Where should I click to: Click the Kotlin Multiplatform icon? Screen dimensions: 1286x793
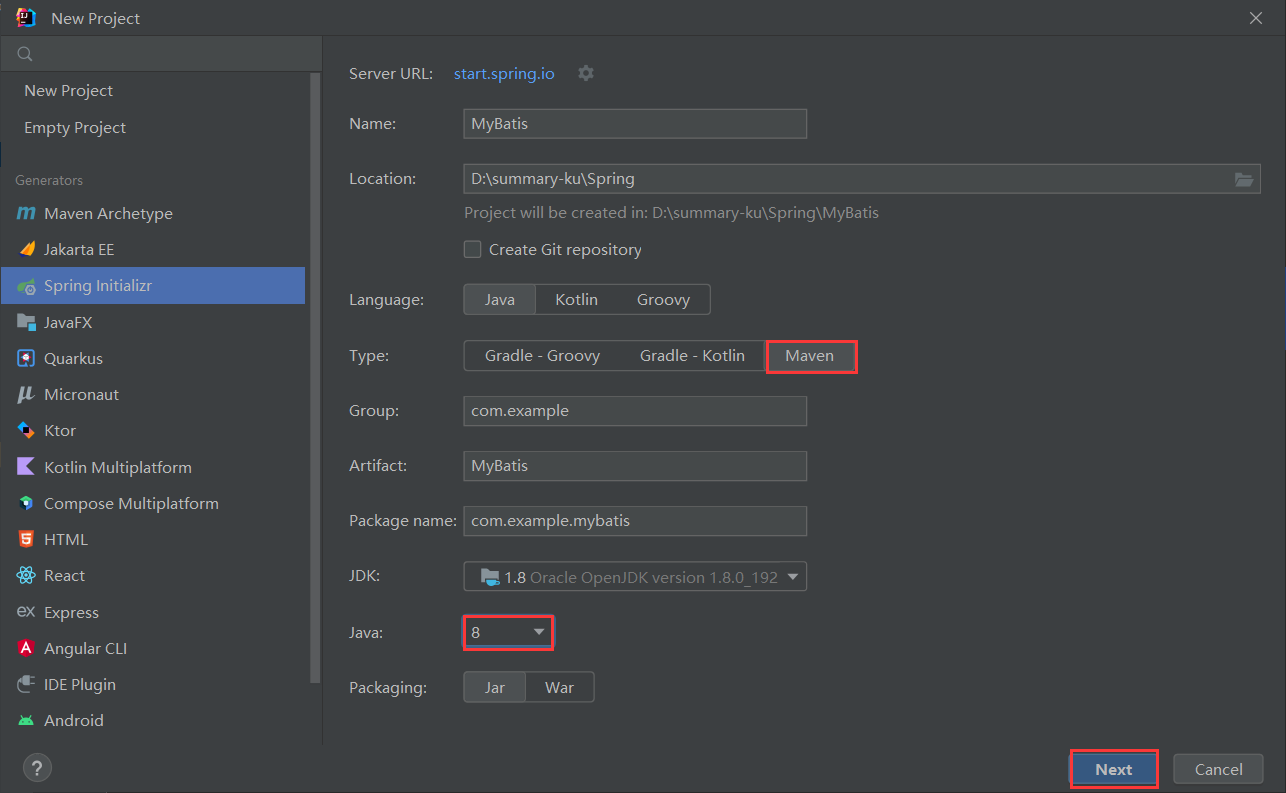26,467
